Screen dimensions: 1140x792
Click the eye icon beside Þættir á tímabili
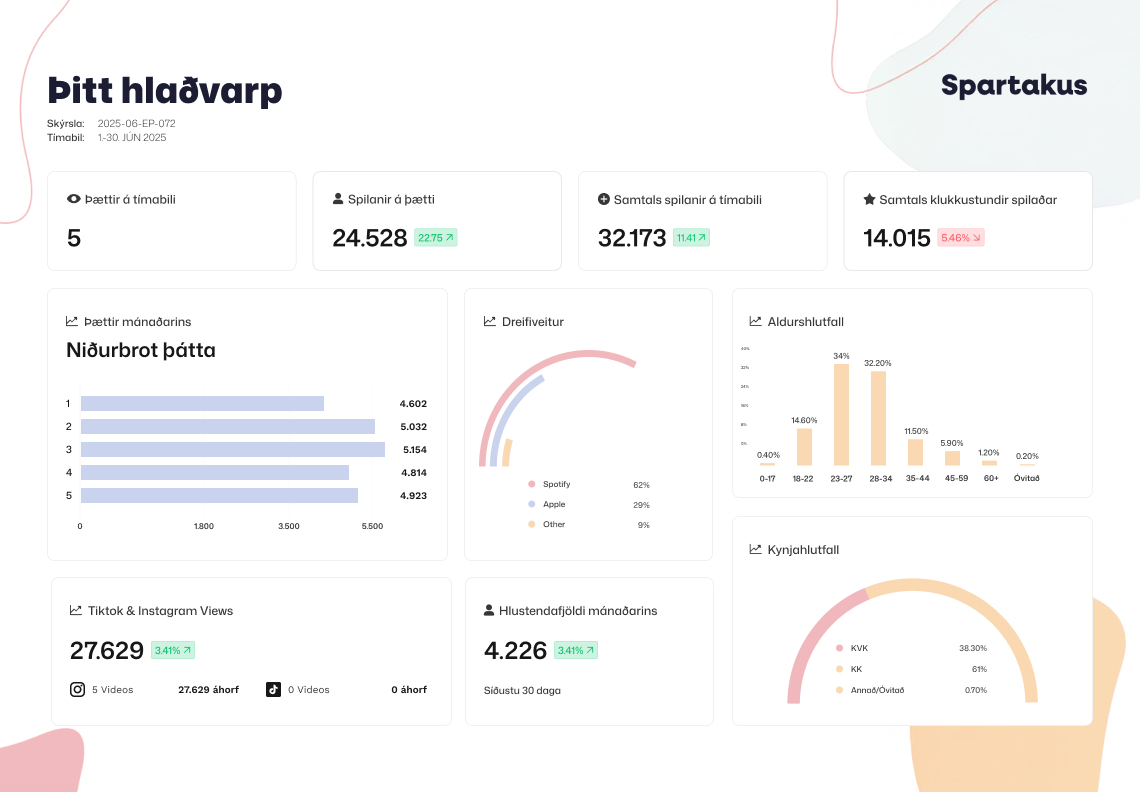click(x=73, y=199)
